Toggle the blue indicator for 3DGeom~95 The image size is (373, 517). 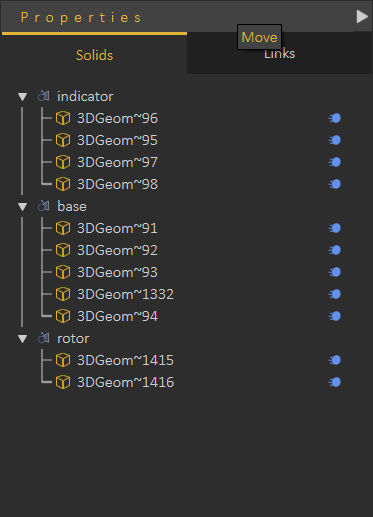pos(335,140)
